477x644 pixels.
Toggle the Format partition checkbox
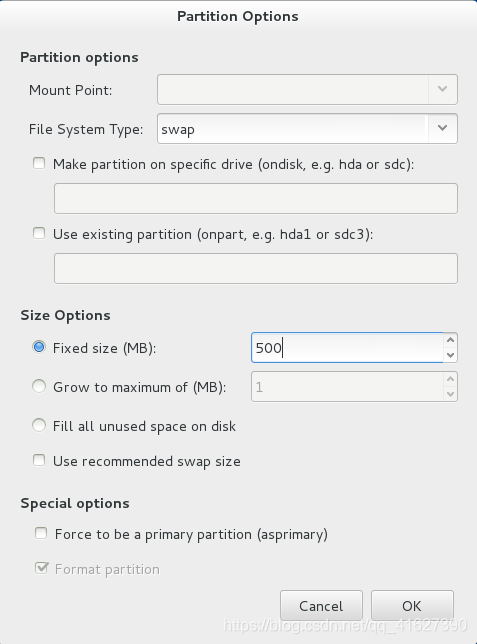click(41, 568)
